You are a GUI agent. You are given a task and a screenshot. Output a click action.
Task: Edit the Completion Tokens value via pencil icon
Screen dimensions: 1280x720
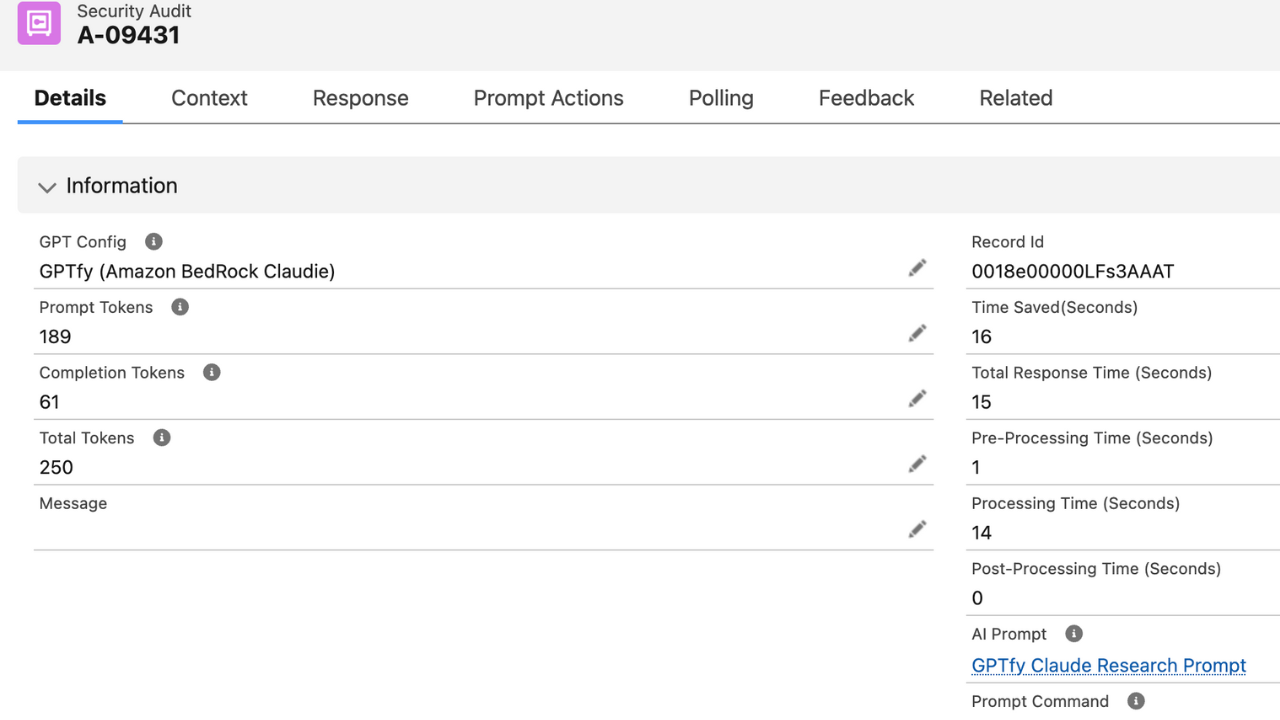click(917, 398)
